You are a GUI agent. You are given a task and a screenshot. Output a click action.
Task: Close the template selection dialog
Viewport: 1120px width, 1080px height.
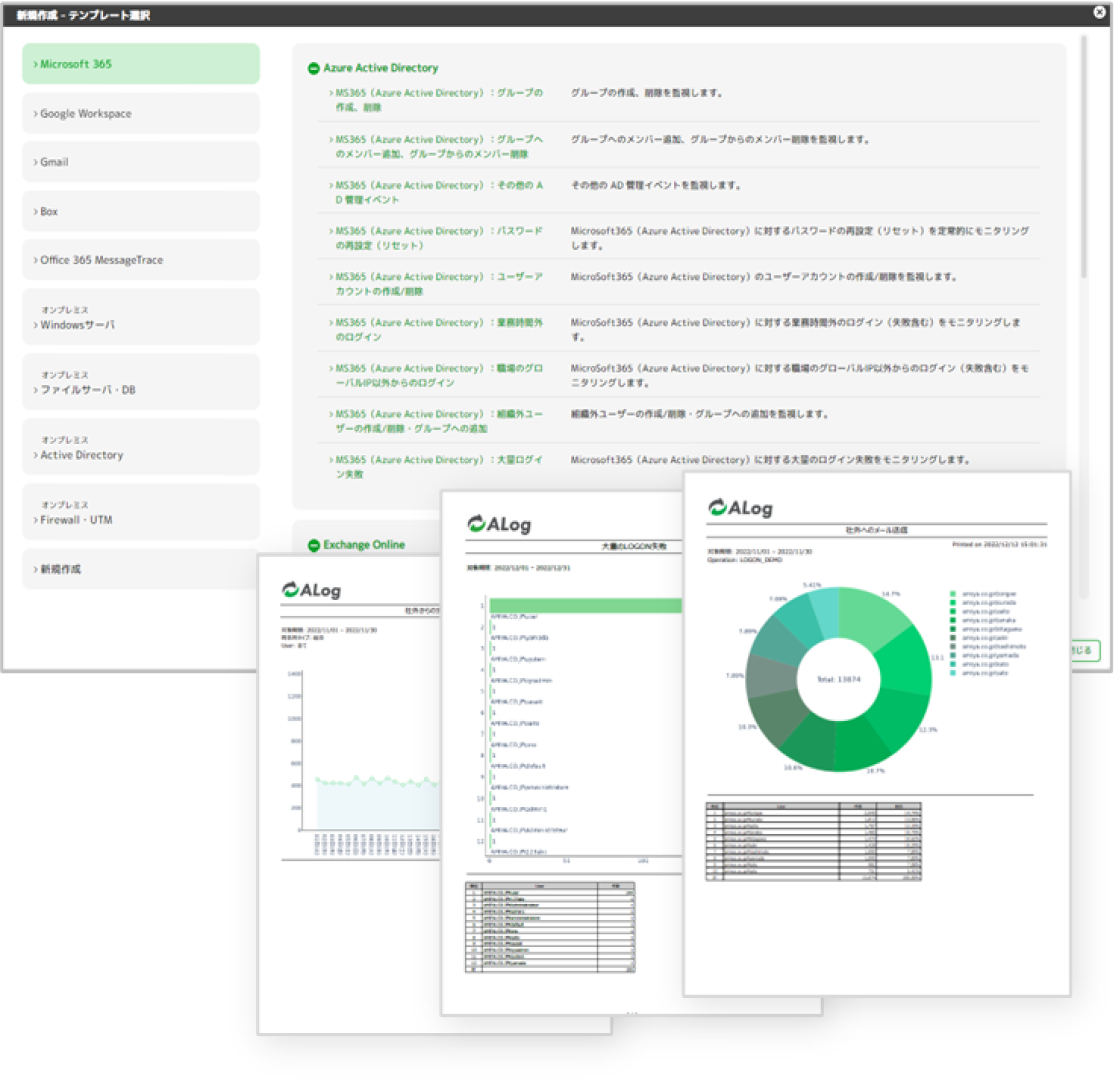pos(1099,12)
